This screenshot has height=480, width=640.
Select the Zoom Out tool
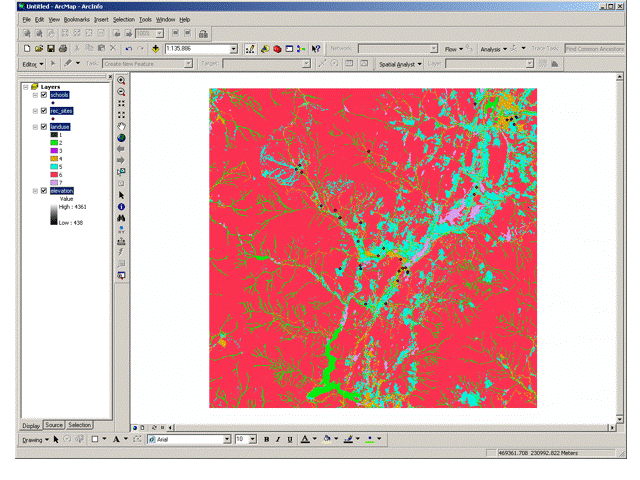tap(121, 92)
